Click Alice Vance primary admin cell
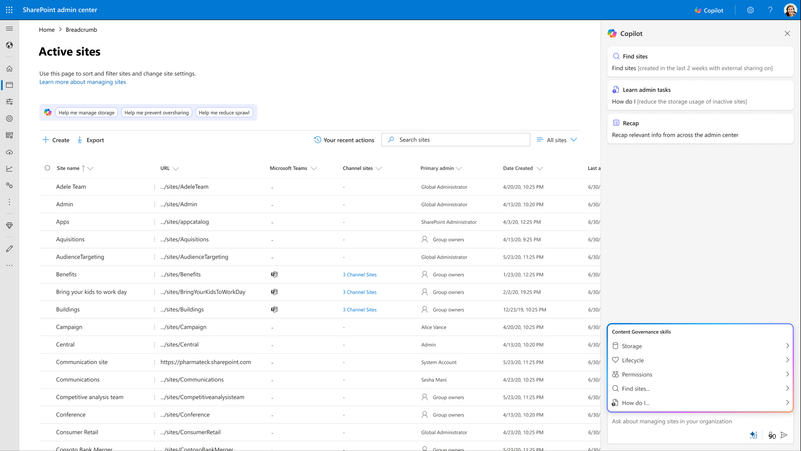This screenshot has height=451, width=801. pos(434,327)
